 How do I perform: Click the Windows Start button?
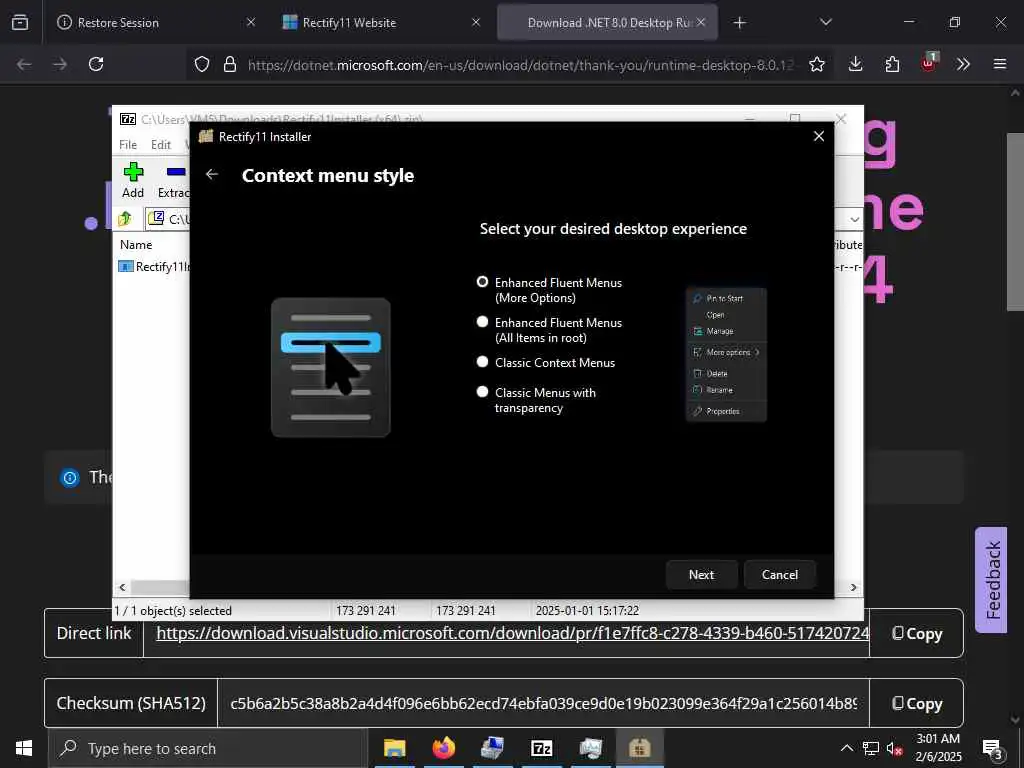pos(24,748)
